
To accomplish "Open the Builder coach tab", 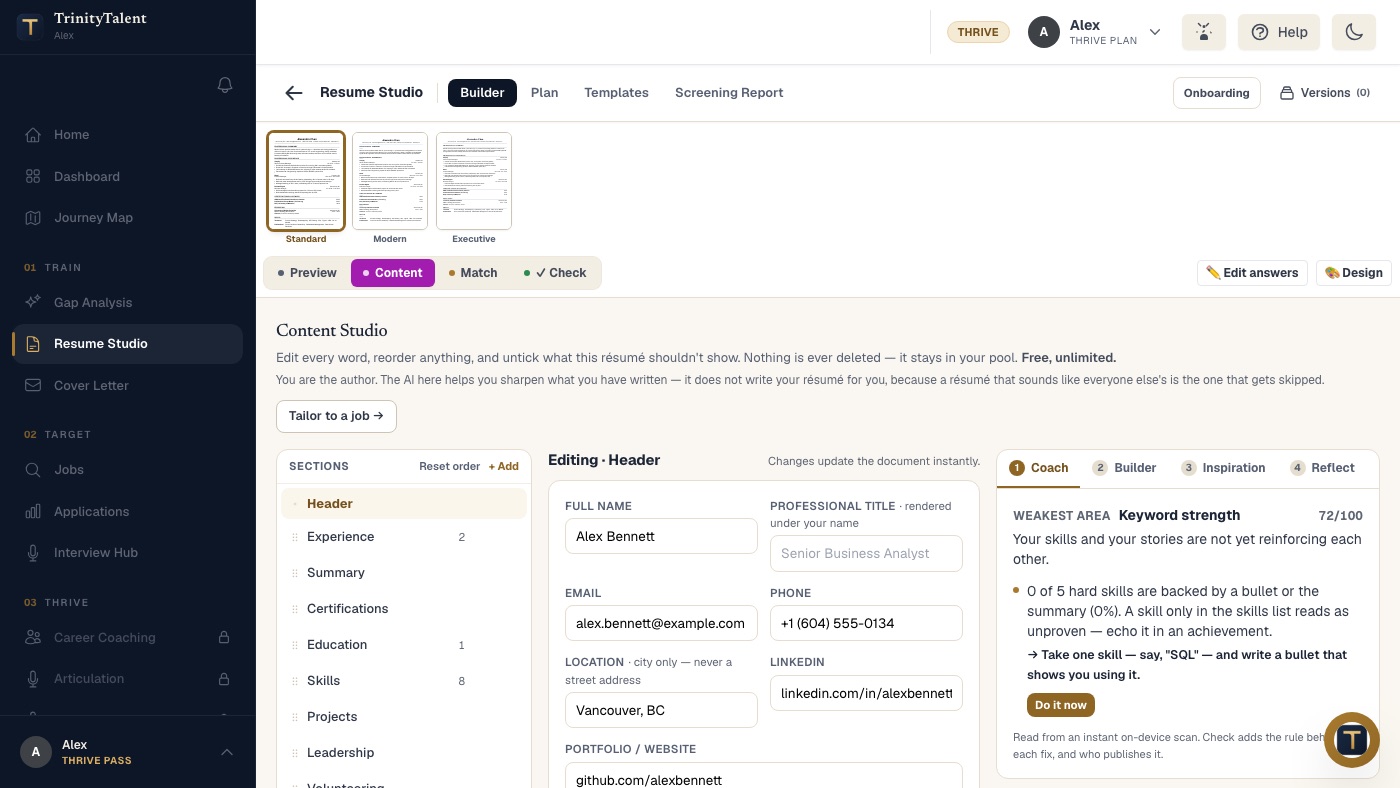I will (x=1125, y=468).
